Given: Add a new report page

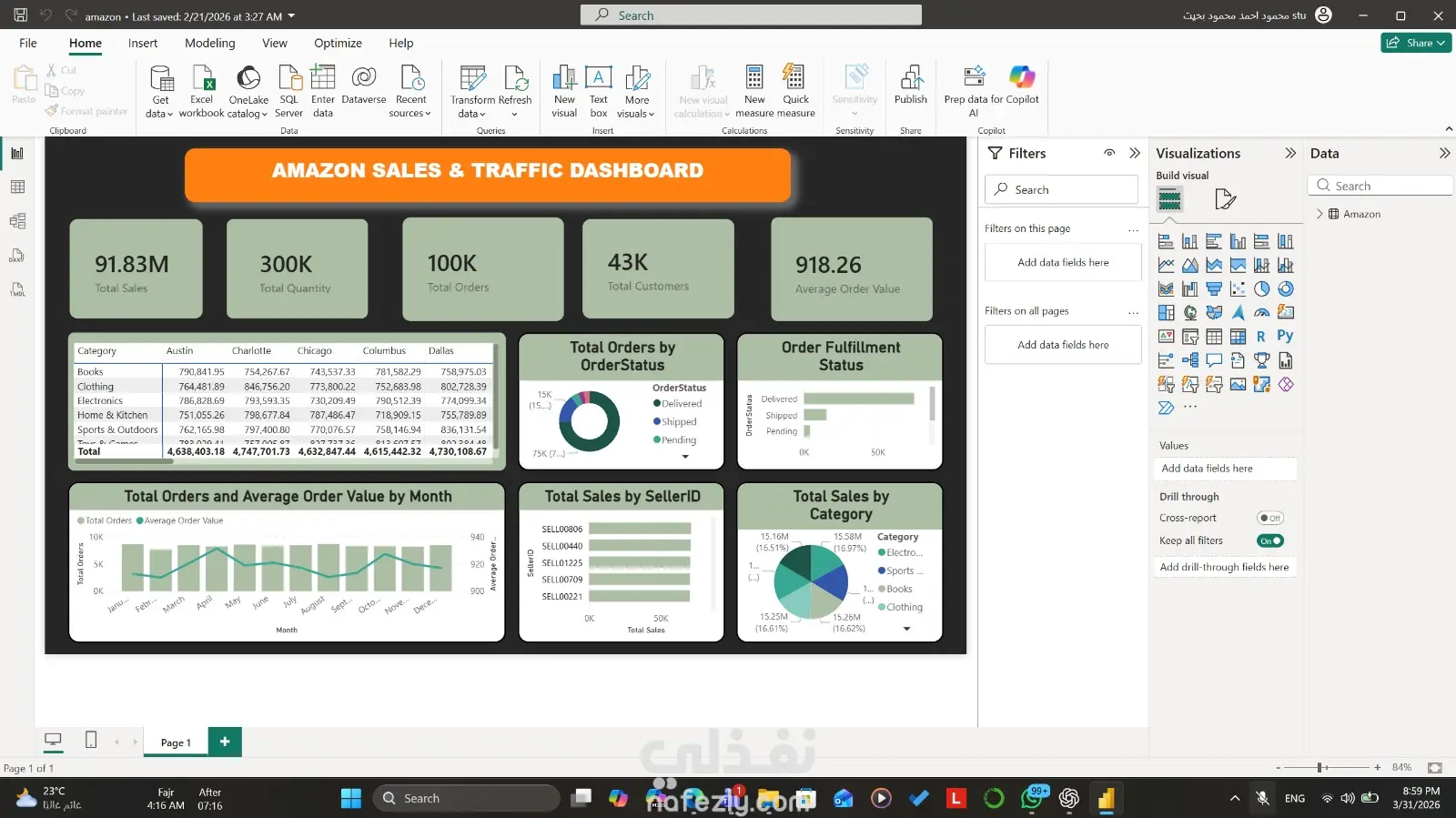Looking at the screenshot, I should click(225, 742).
